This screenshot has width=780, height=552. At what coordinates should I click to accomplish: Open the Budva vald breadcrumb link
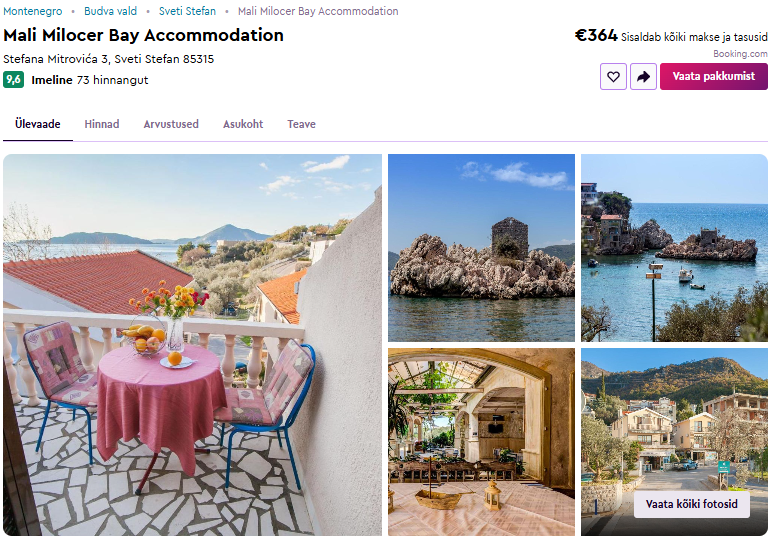coord(110,11)
